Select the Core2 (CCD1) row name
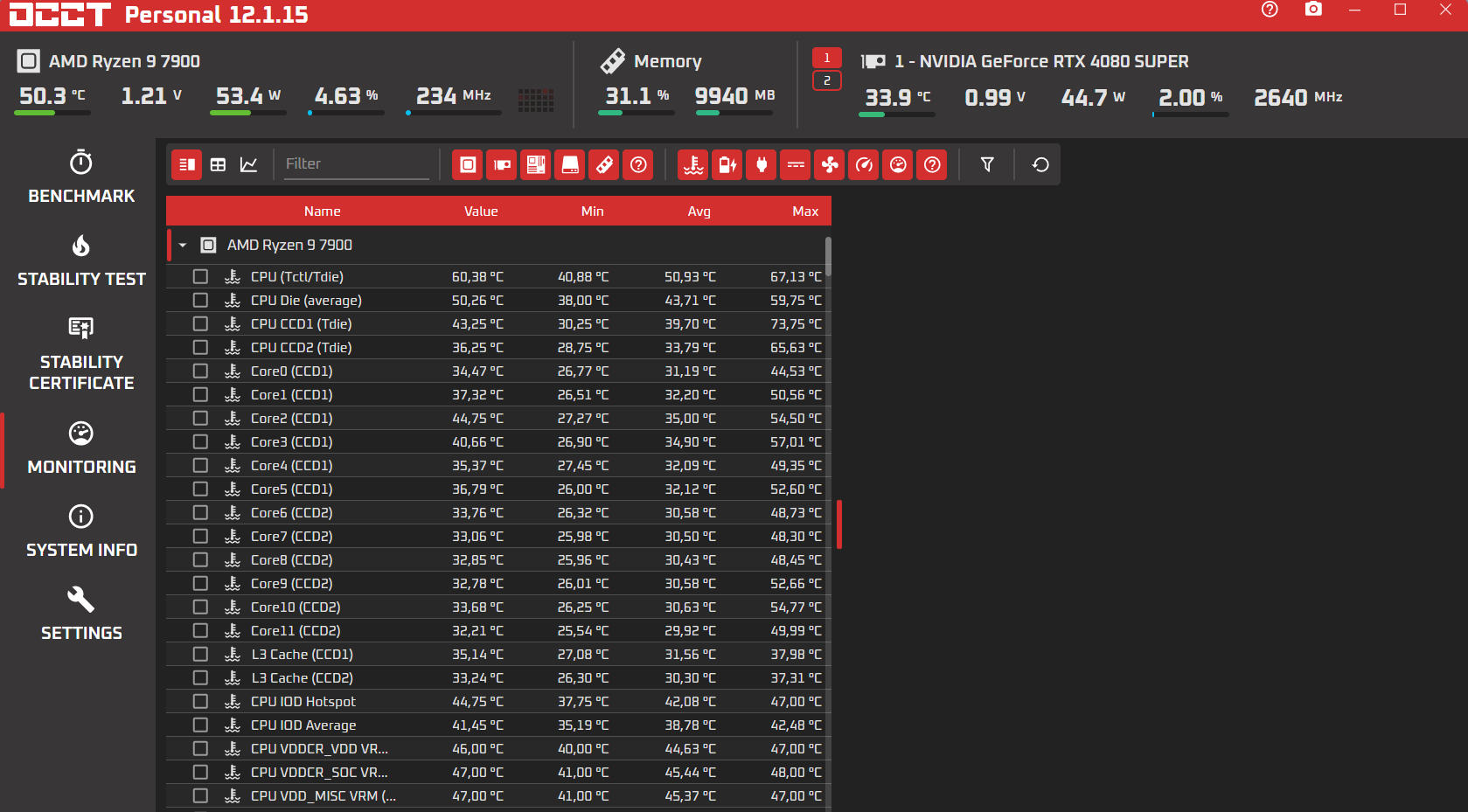The height and width of the screenshot is (812, 1468). coord(292,418)
